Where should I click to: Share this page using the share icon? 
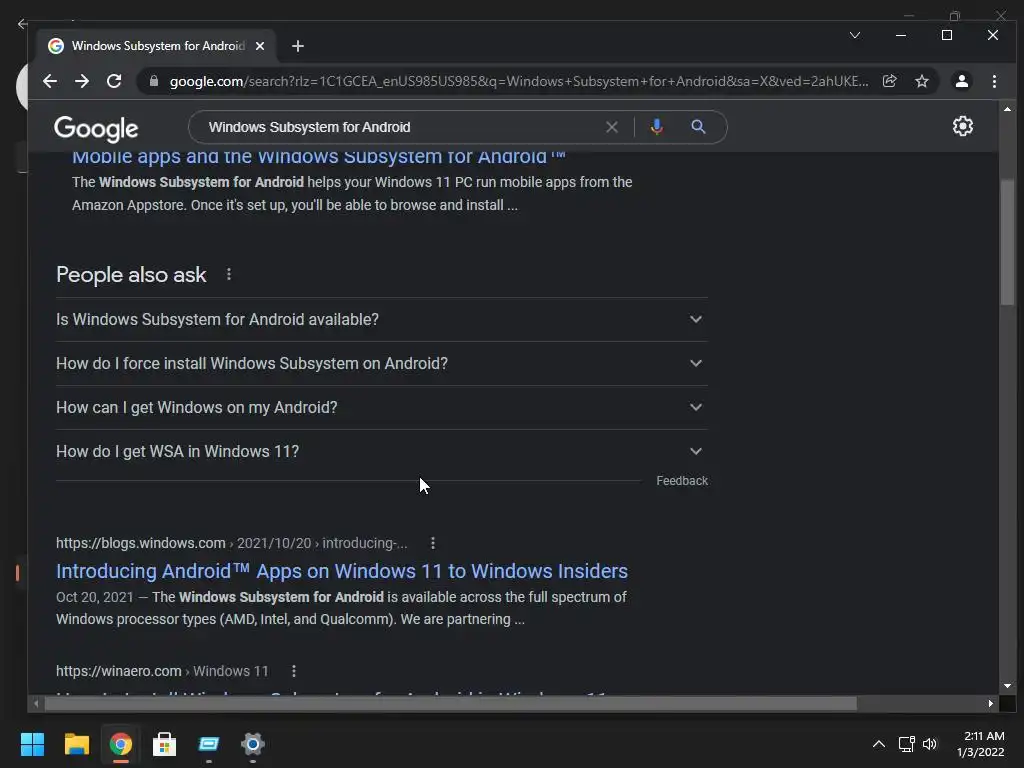point(889,81)
